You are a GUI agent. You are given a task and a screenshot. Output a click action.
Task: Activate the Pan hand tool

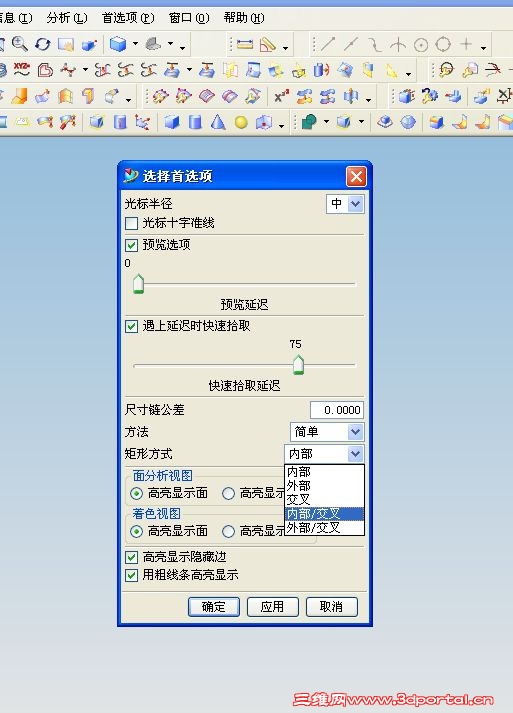tap(66, 44)
